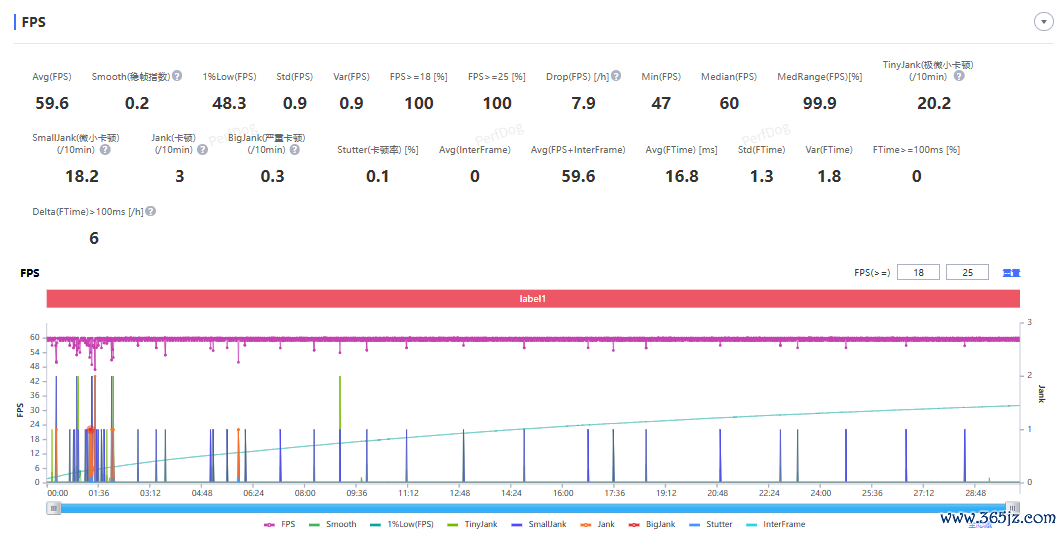Toggle Smooth series in chart legend
1063x533 pixels.
point(332,524)
